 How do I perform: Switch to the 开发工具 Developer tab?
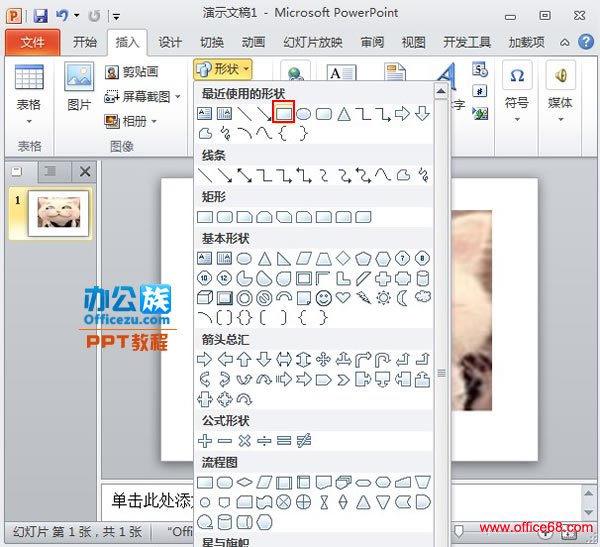point(467,42)
